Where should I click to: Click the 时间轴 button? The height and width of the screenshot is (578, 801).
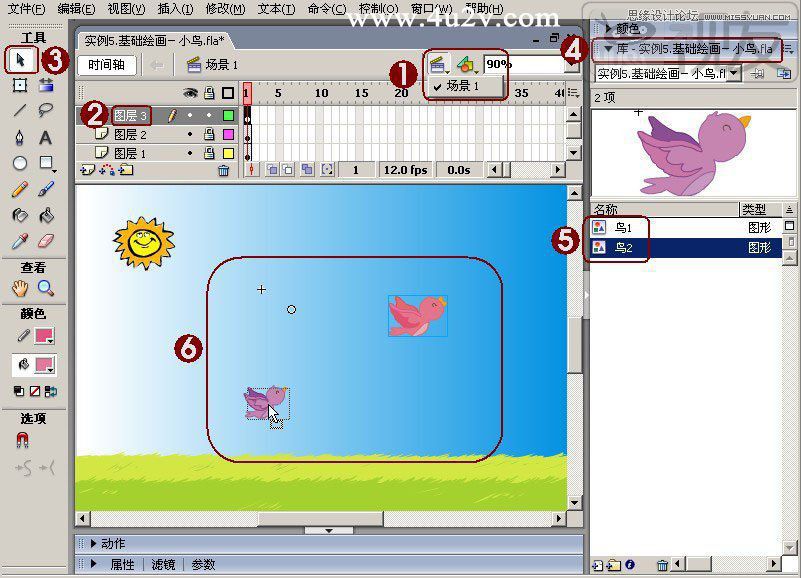[x=106, y=65]
